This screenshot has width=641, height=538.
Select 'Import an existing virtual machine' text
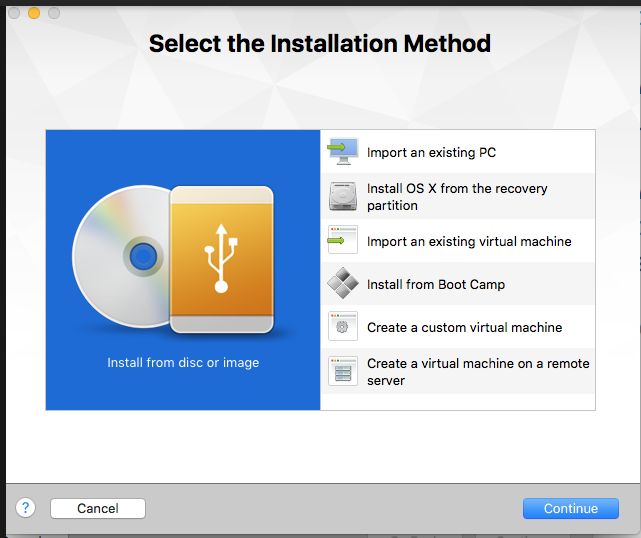[469, 241]
